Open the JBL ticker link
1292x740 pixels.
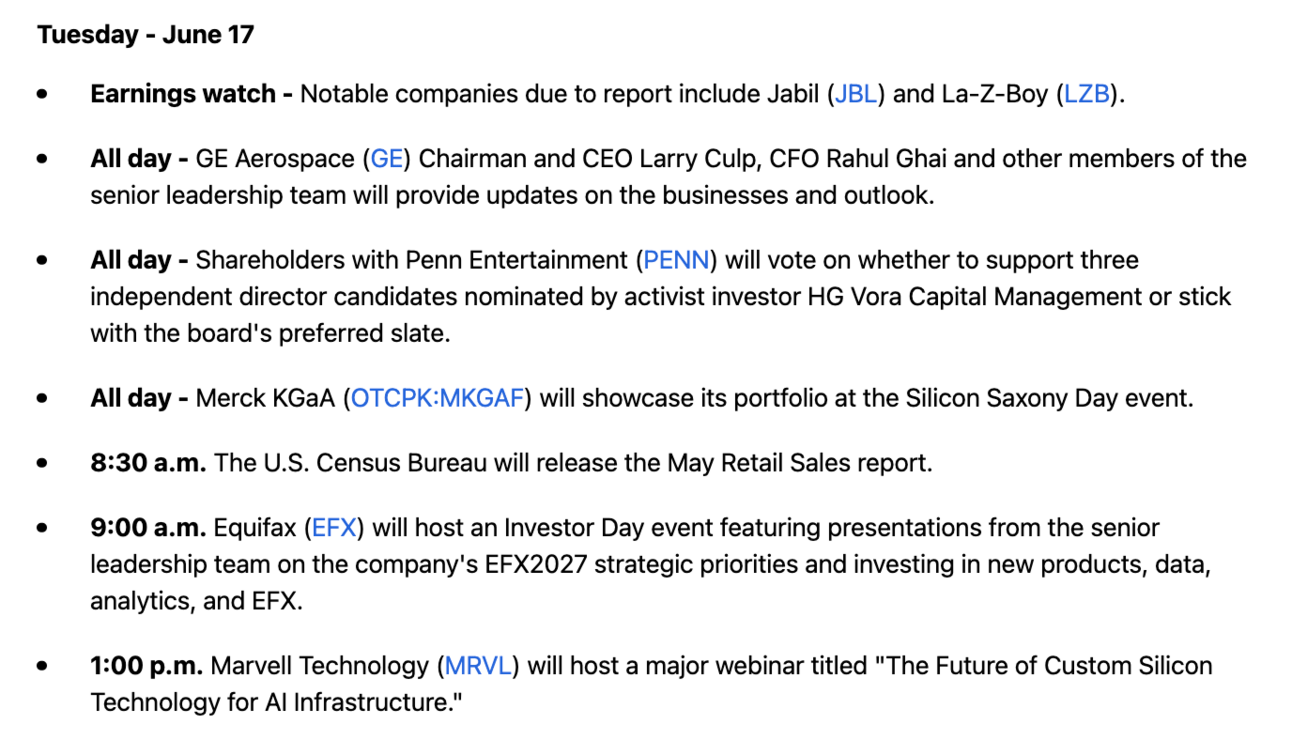(x=856, y=94)
